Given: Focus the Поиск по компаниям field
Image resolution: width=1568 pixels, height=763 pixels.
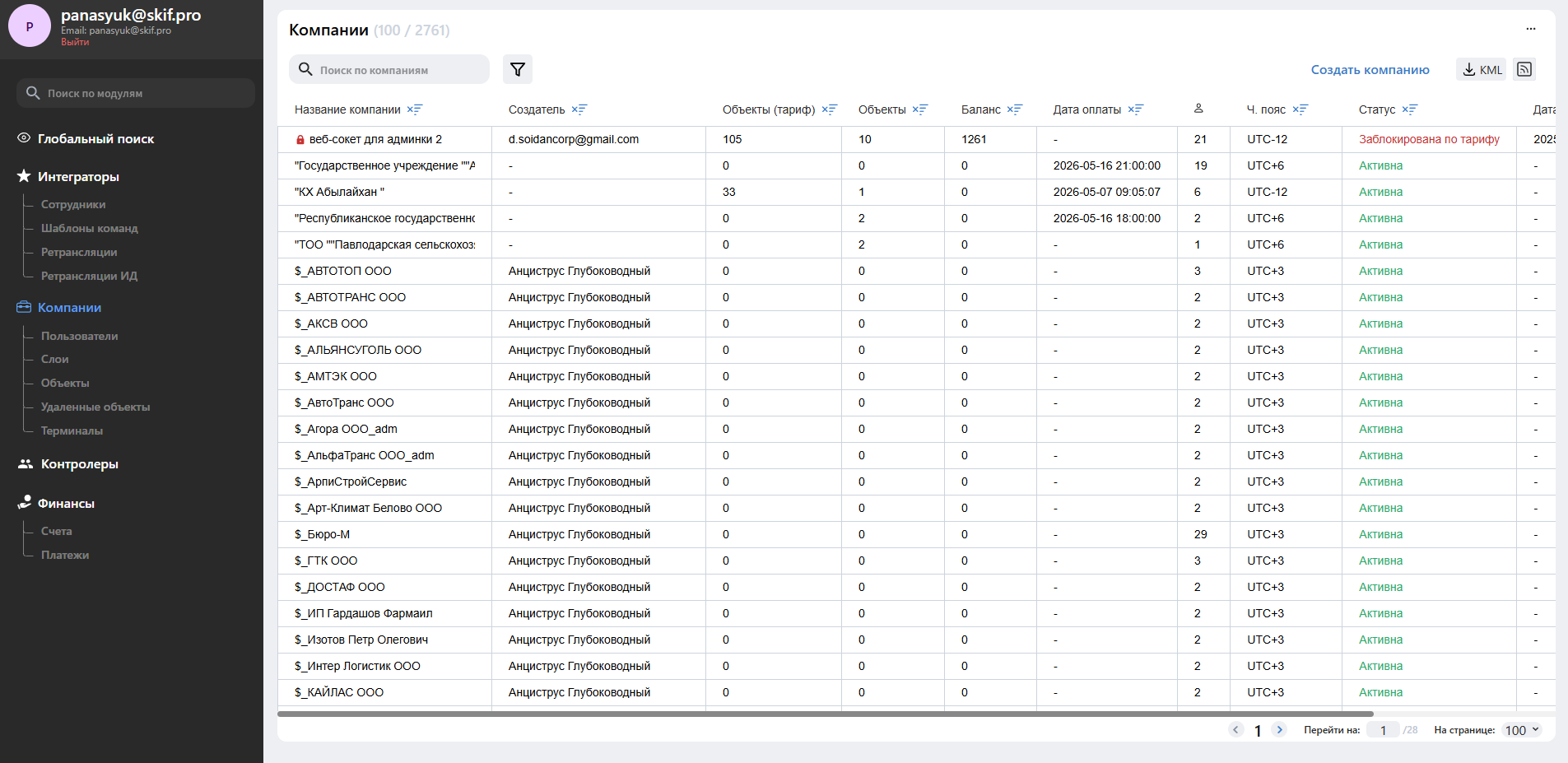Looking at the screenshot, I should [x=389, y=70].
